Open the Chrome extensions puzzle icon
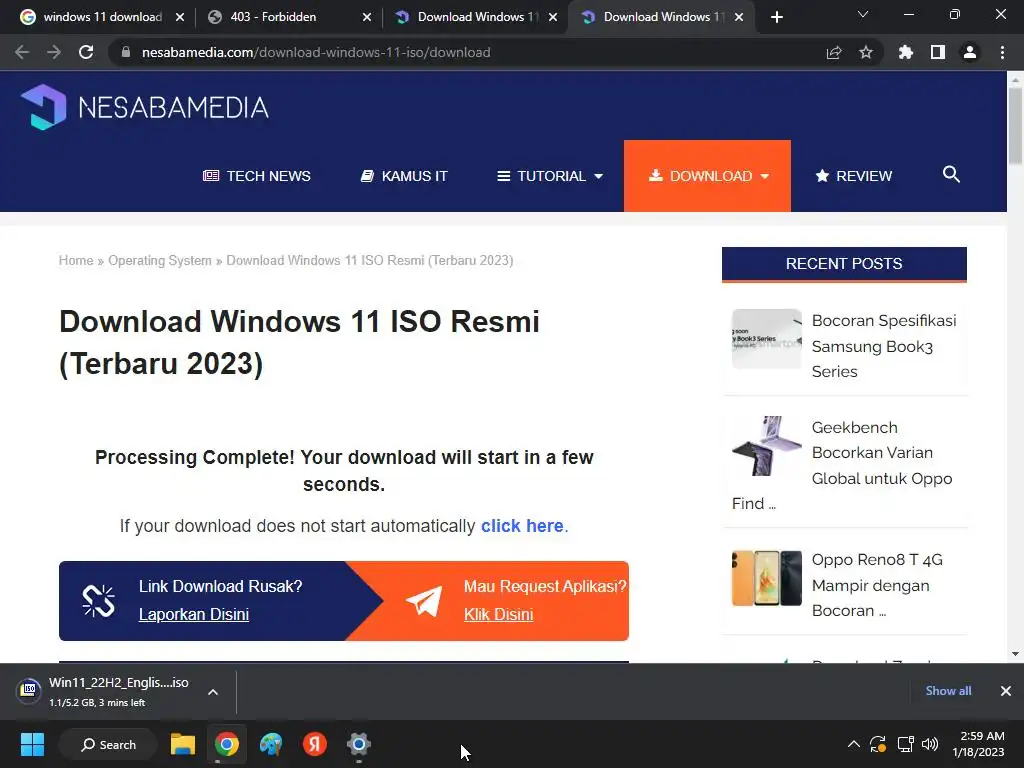 (906, 52)
